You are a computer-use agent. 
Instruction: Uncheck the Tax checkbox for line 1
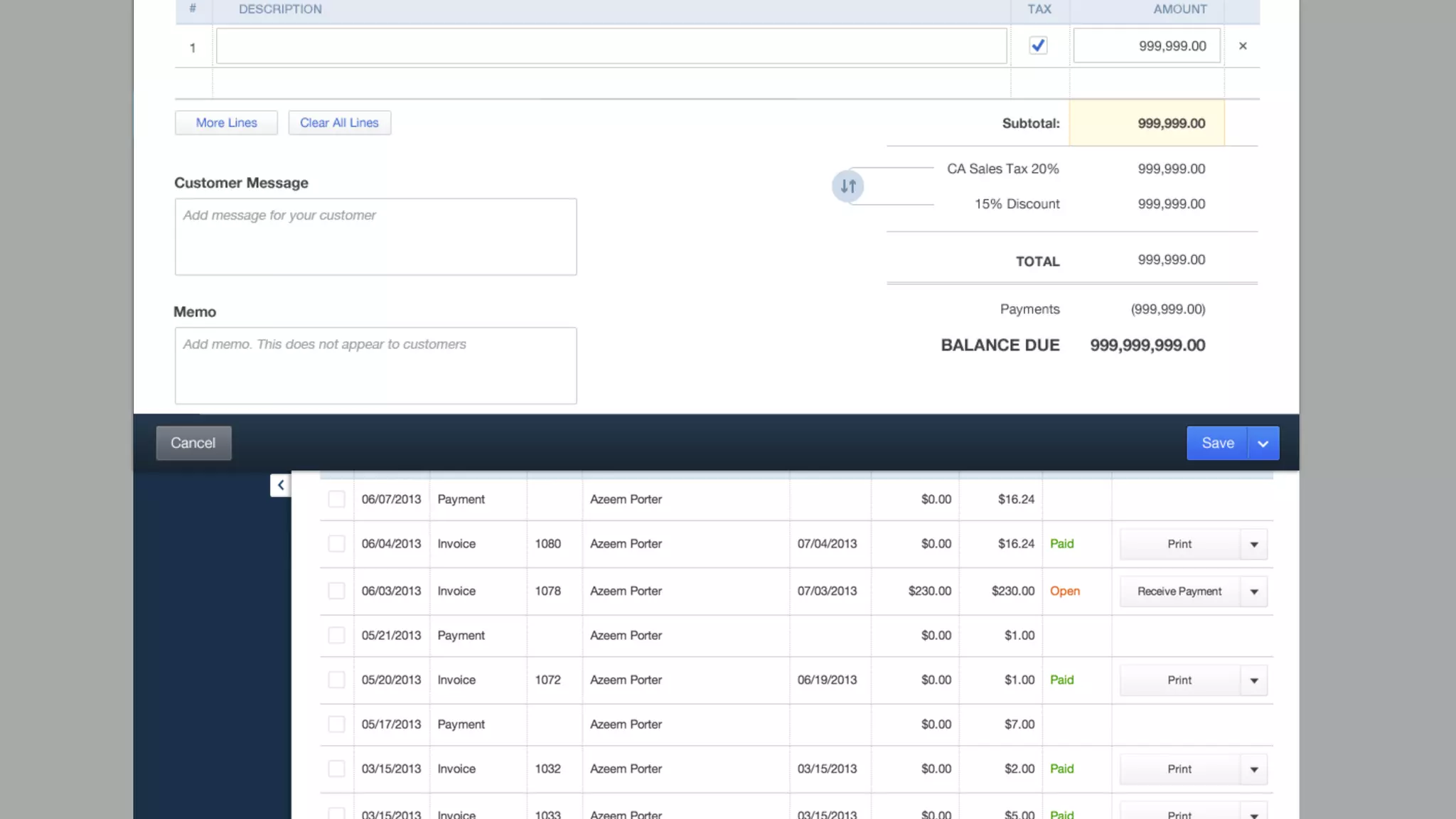(1038, 46)
